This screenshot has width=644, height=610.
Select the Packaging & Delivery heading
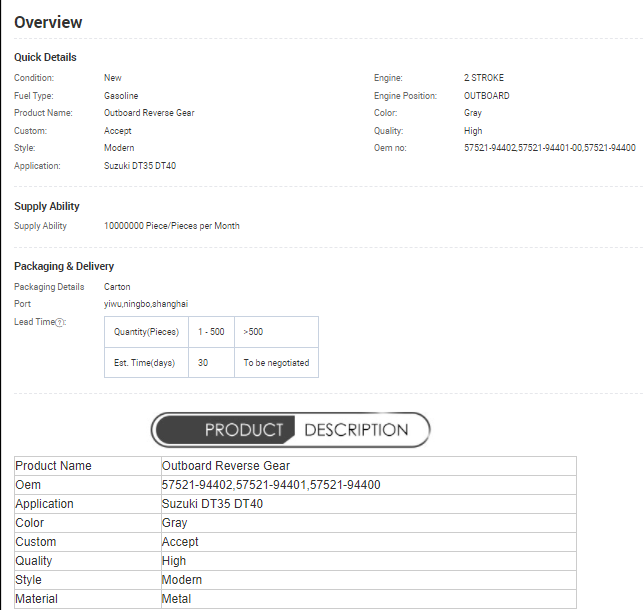[64, 266]
